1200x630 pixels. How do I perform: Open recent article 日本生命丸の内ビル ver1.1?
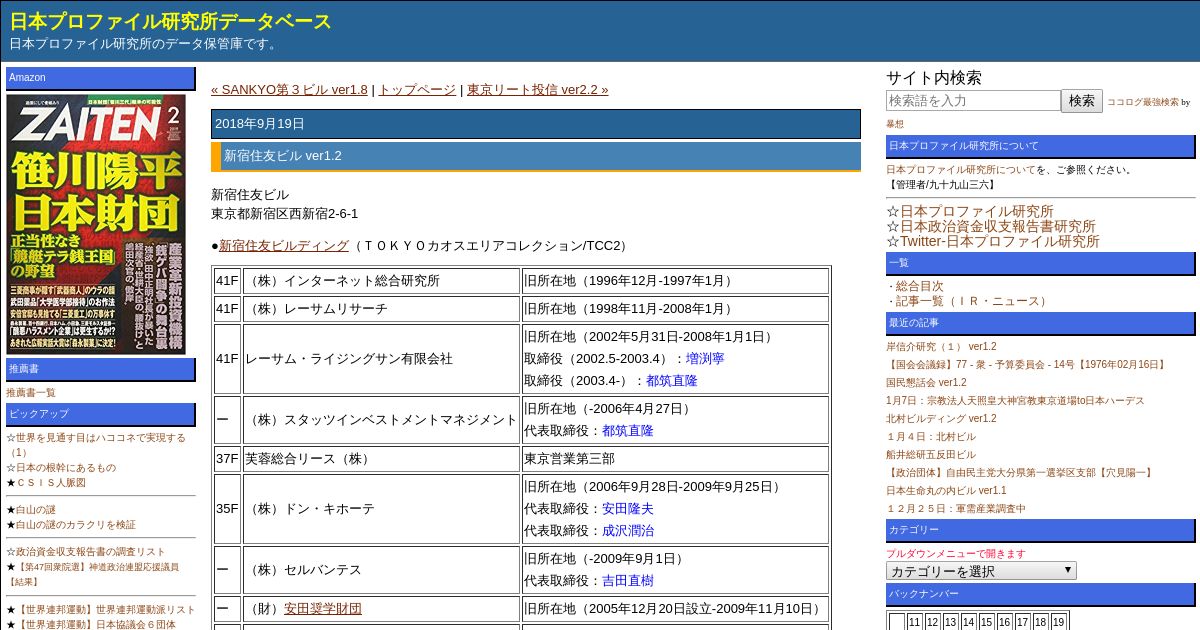click(x=946, y=490)
